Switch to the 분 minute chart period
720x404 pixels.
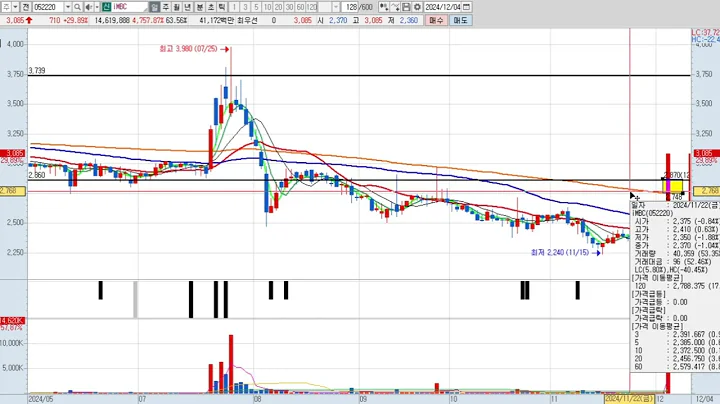click(200, 7)
